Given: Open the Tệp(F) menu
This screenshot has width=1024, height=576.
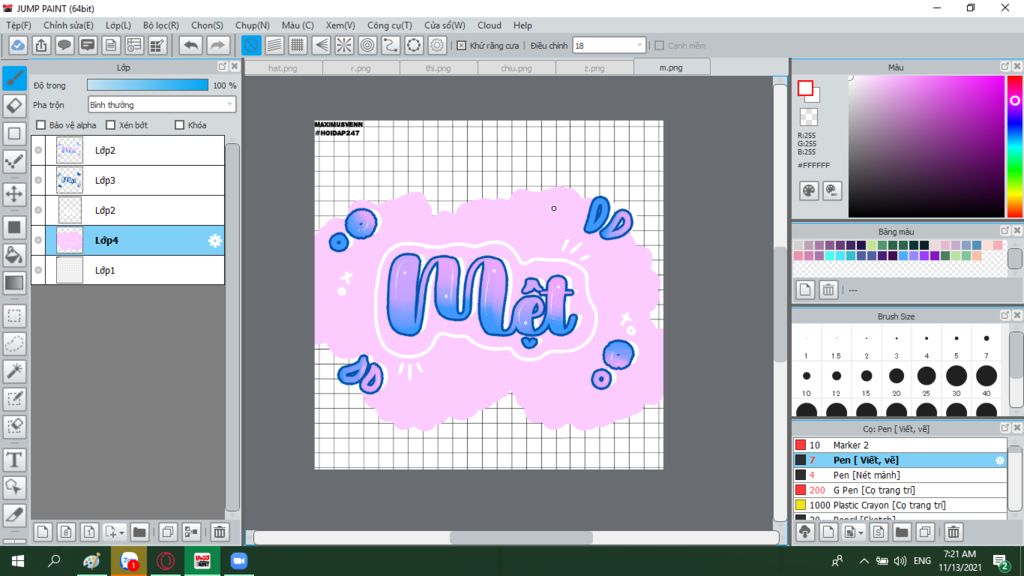Looking at the screenshot, I should point(18,25).
